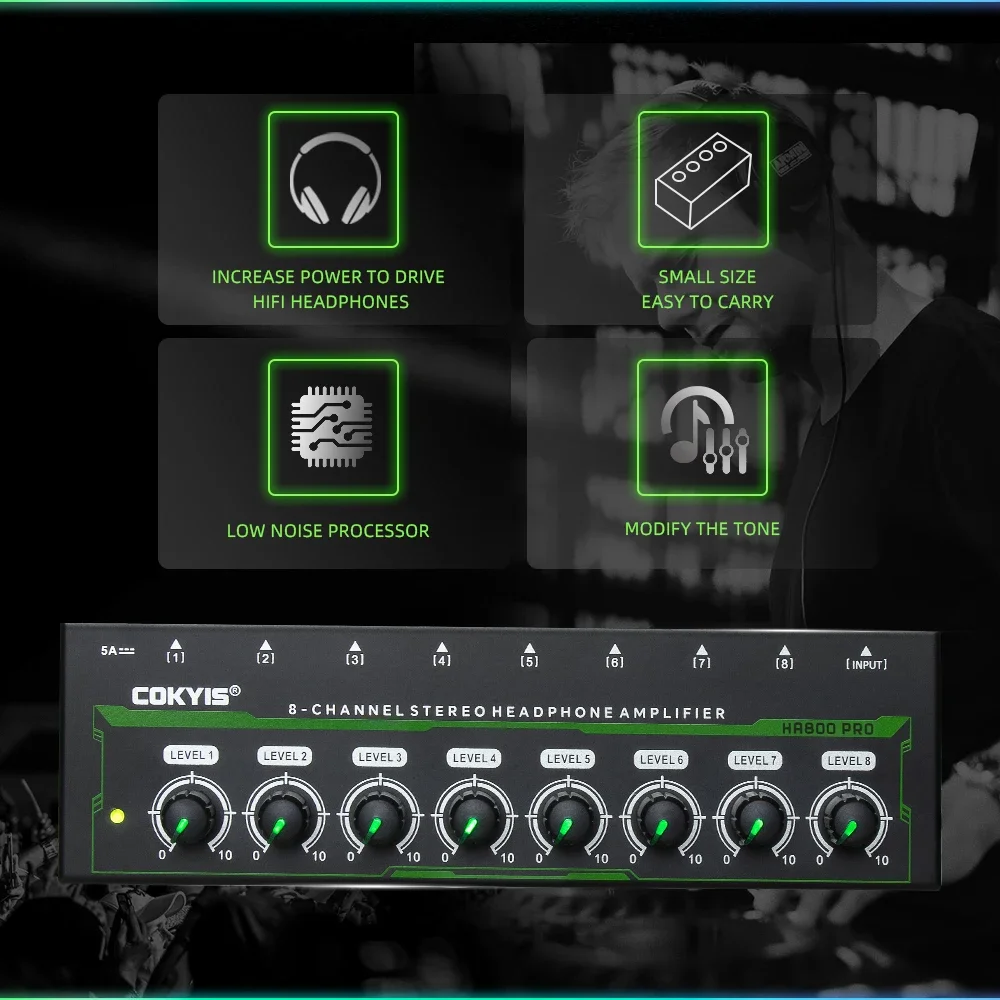Click the triangle marker above [INPUT]
Screen dimensions: 1000x1000
pyautogui.click(x=866, y=651)
